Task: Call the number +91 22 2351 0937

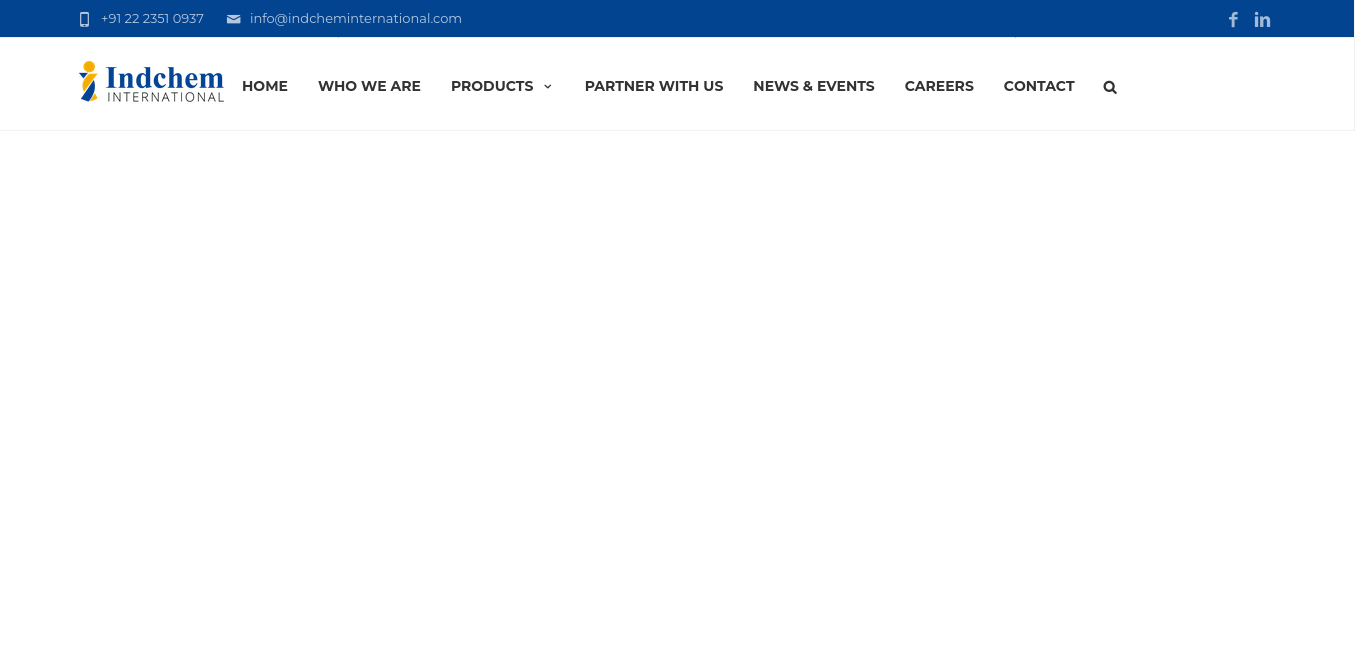Action: point(152,19)
